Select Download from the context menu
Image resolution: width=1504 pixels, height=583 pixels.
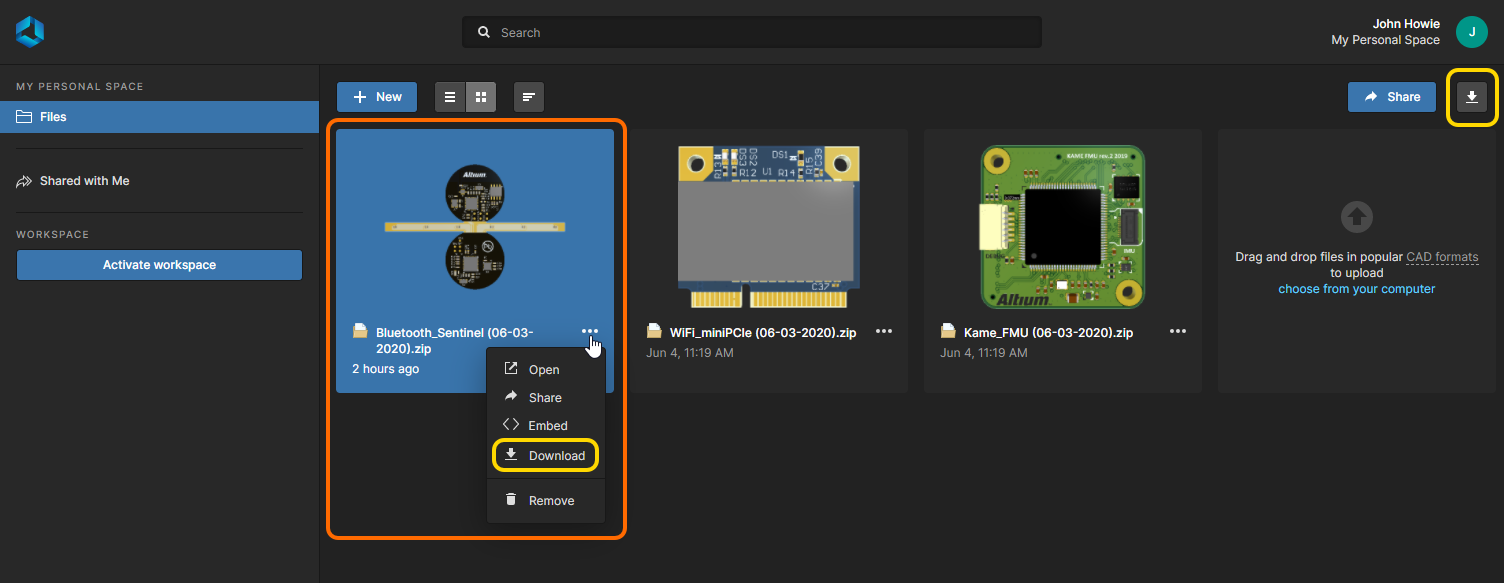click(546, 456)
